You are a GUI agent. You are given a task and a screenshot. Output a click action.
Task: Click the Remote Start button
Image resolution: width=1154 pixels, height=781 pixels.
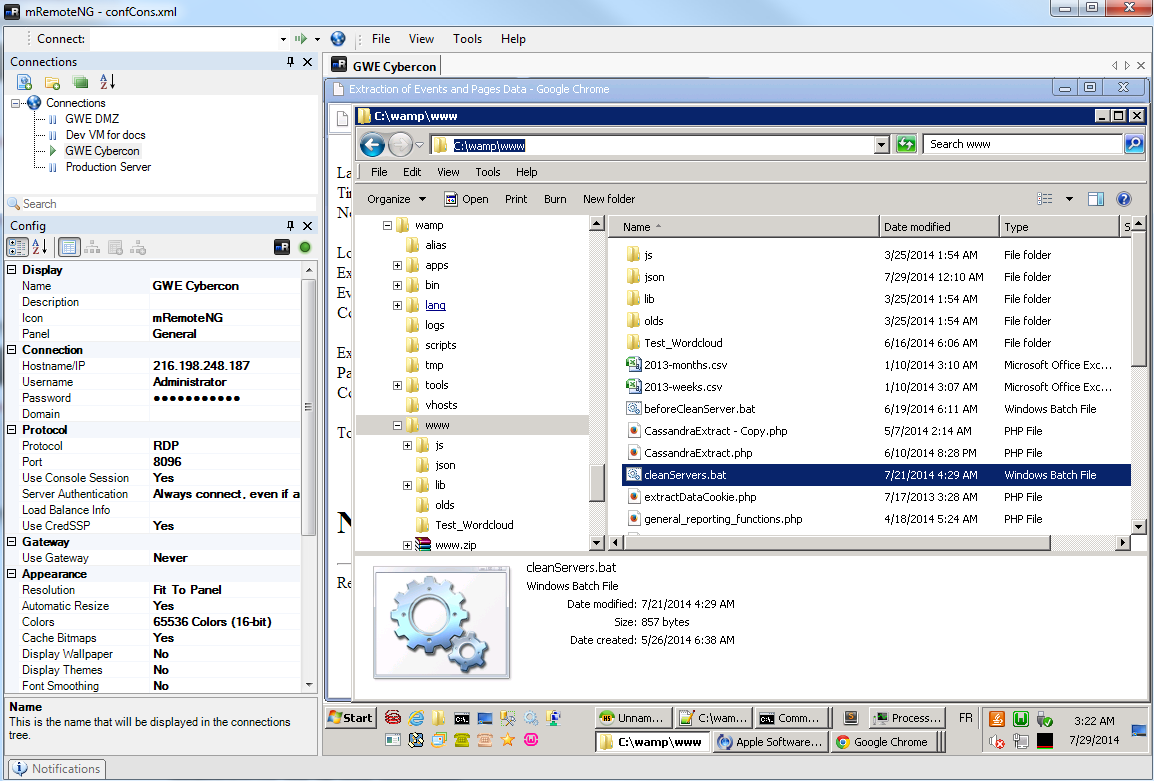click(x=350, y=718)
